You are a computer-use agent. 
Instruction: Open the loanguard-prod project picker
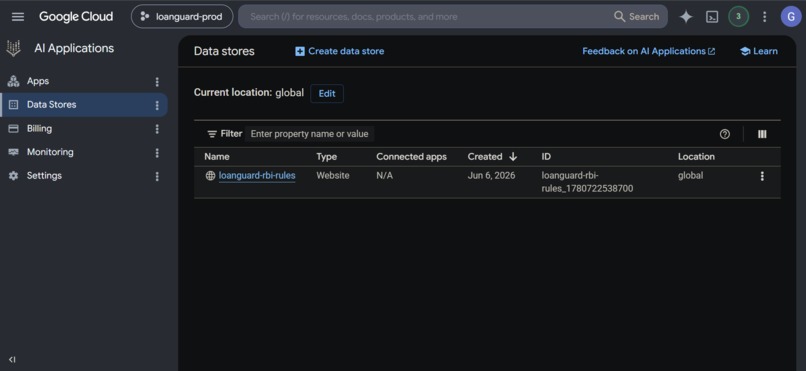[182, 16]
